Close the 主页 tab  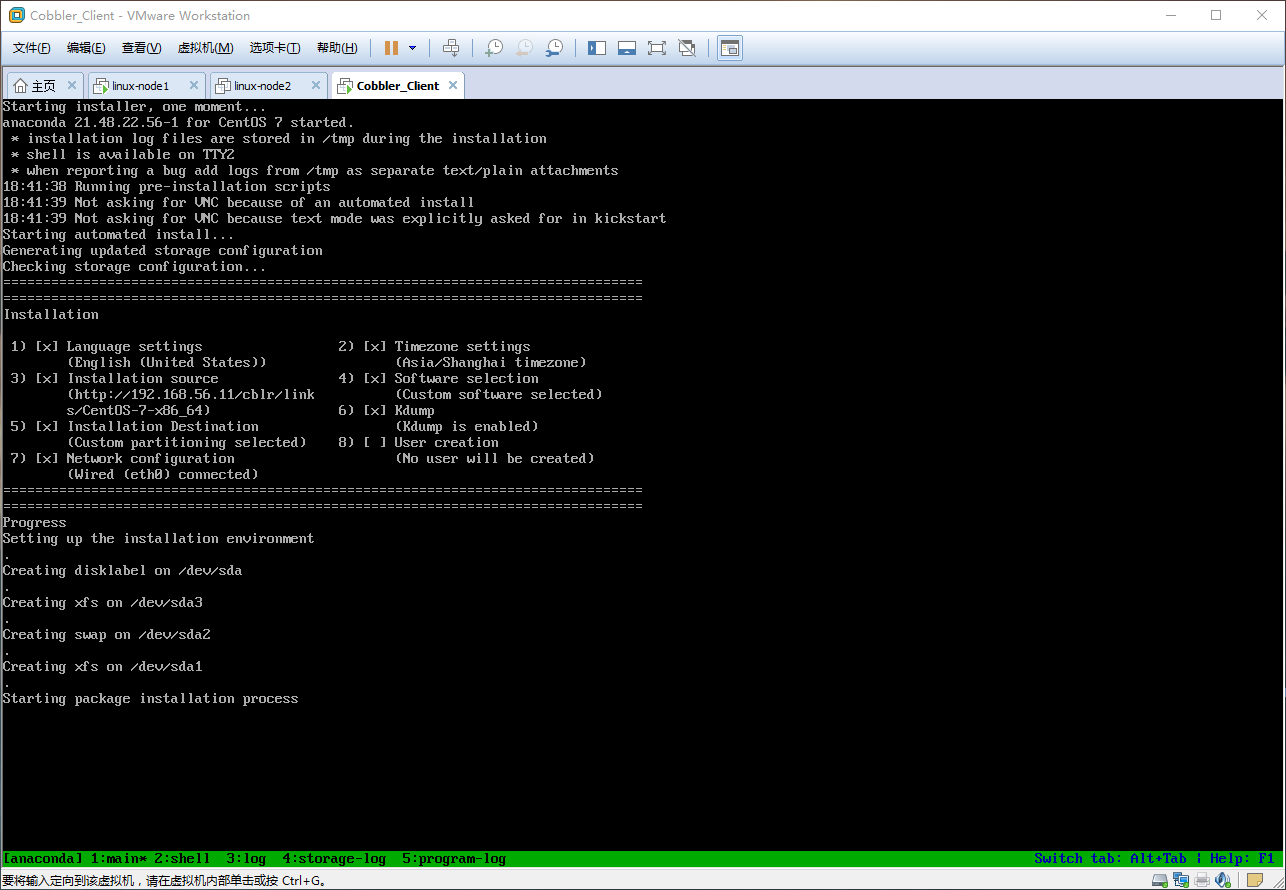click(72, 85)
